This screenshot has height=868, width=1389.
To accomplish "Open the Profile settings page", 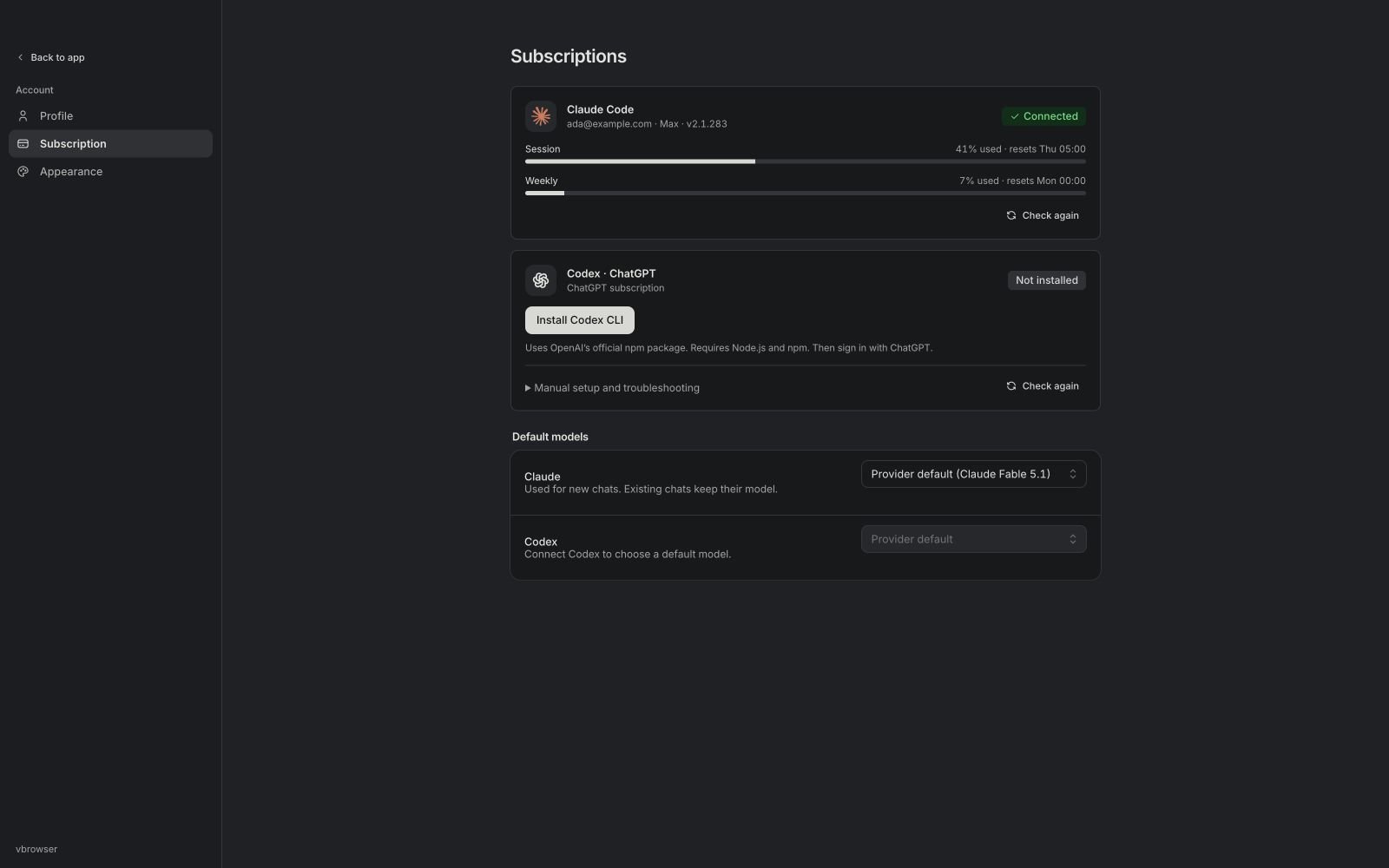I will point(110,116).
